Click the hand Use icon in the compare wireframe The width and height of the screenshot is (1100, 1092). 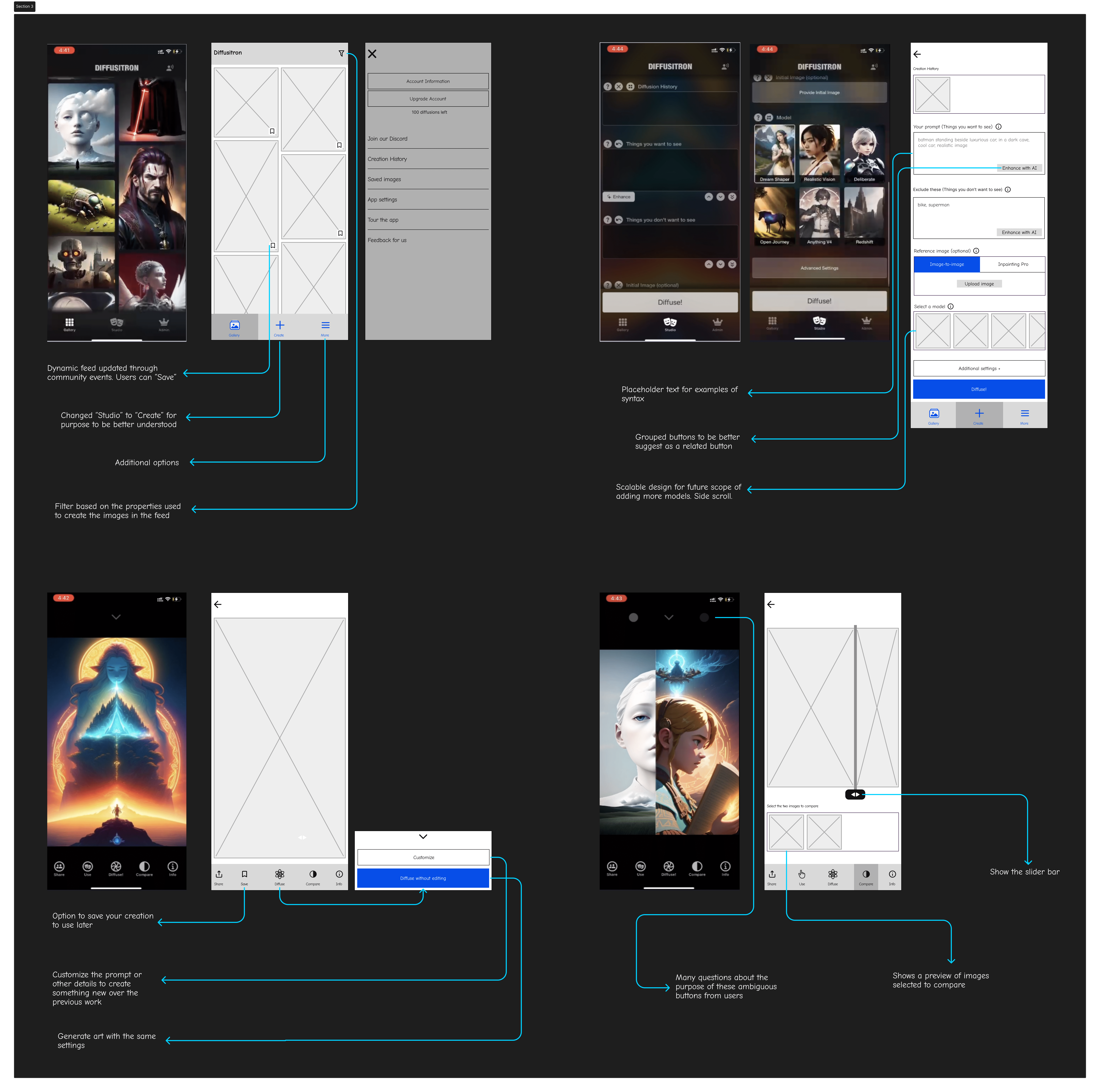(x=802, y=874)
